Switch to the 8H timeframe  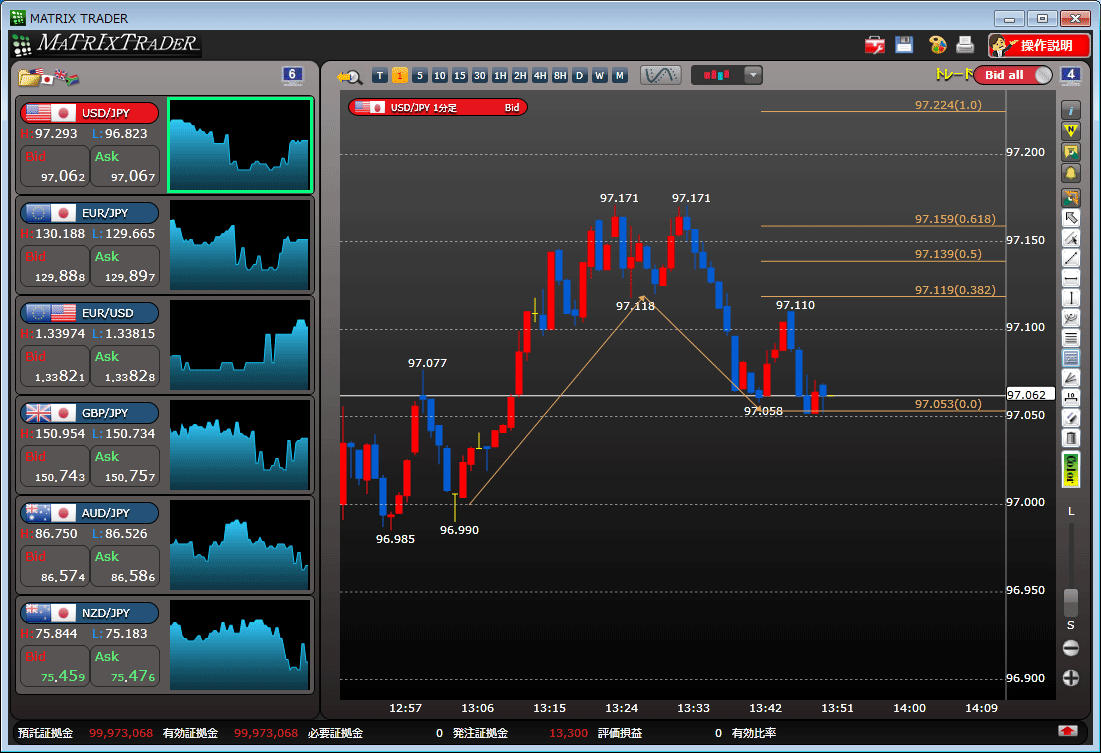coord(560,76)
